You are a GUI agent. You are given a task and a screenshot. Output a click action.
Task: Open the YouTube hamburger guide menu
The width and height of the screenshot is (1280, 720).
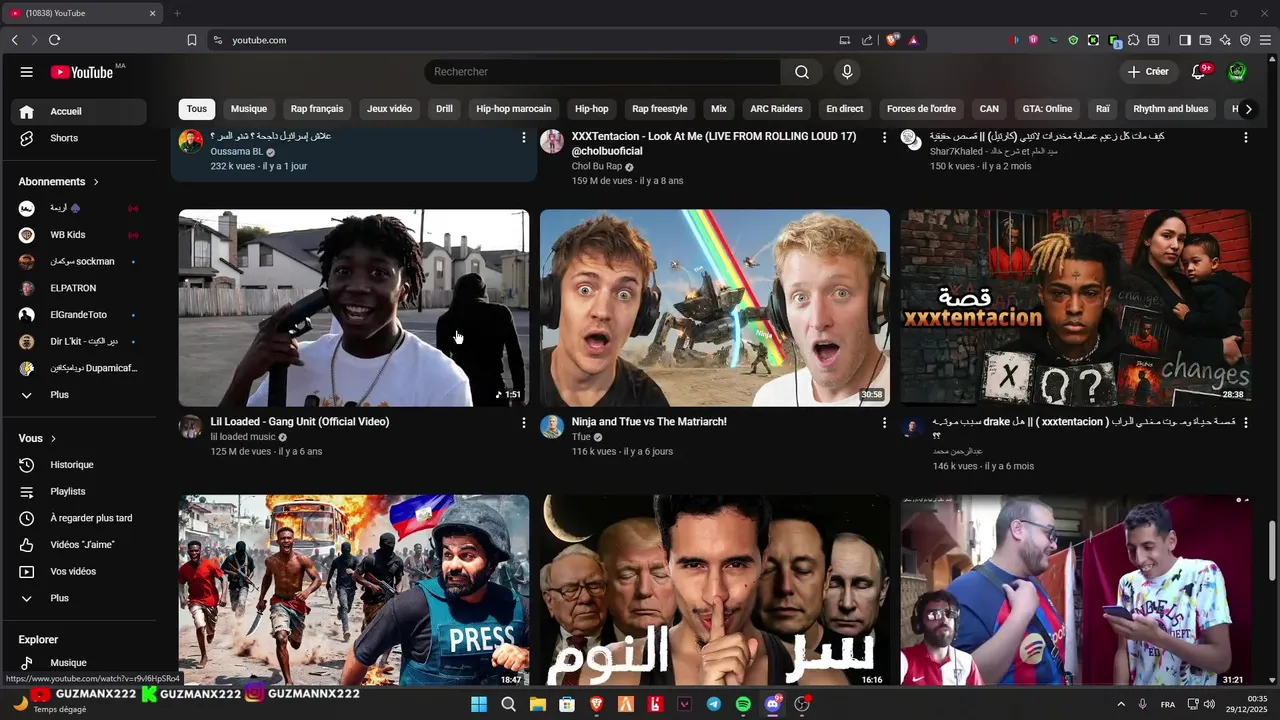pos(27,72)
